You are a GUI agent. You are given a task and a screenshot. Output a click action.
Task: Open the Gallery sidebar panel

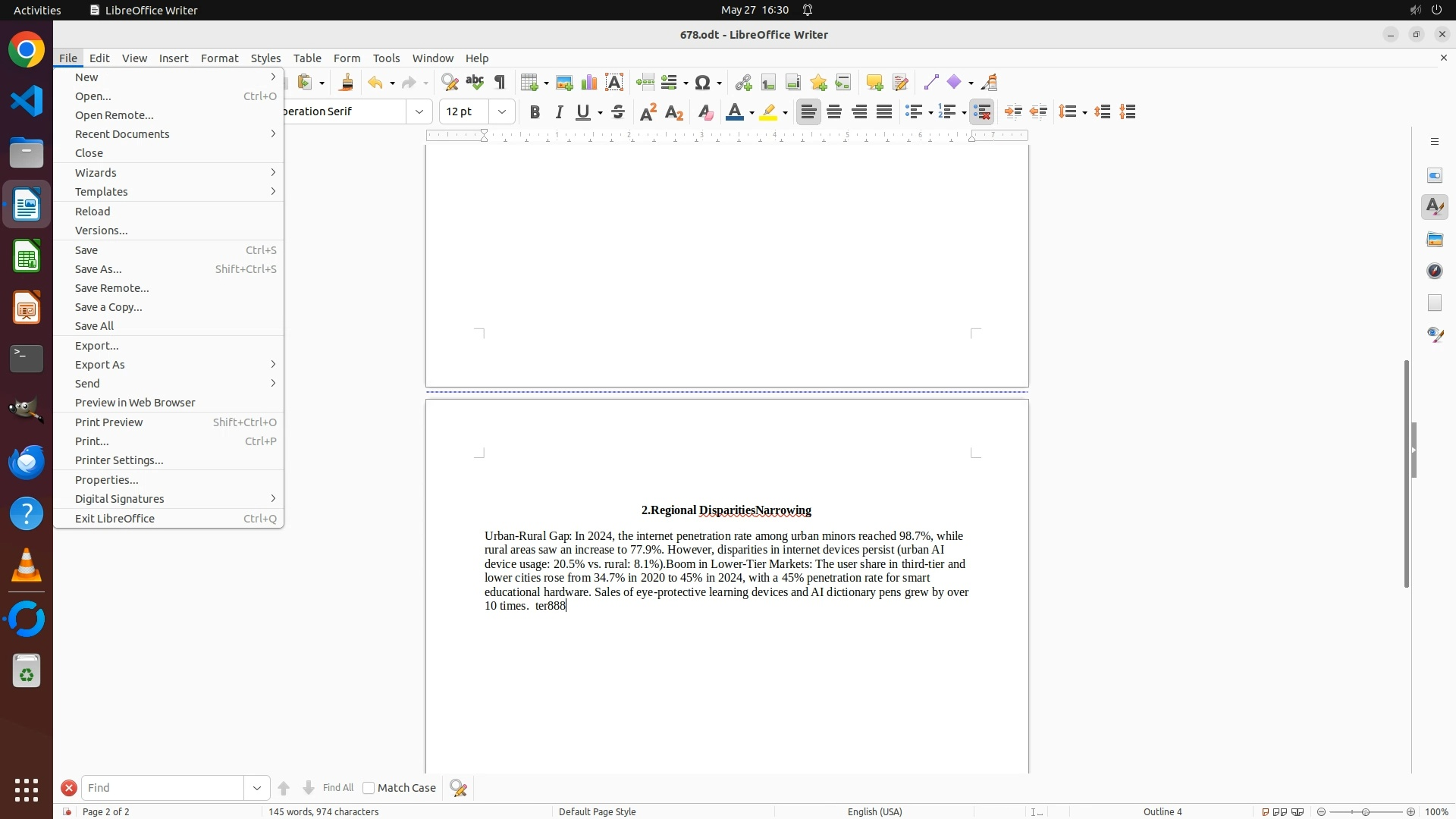click(x=1435, y=240)
